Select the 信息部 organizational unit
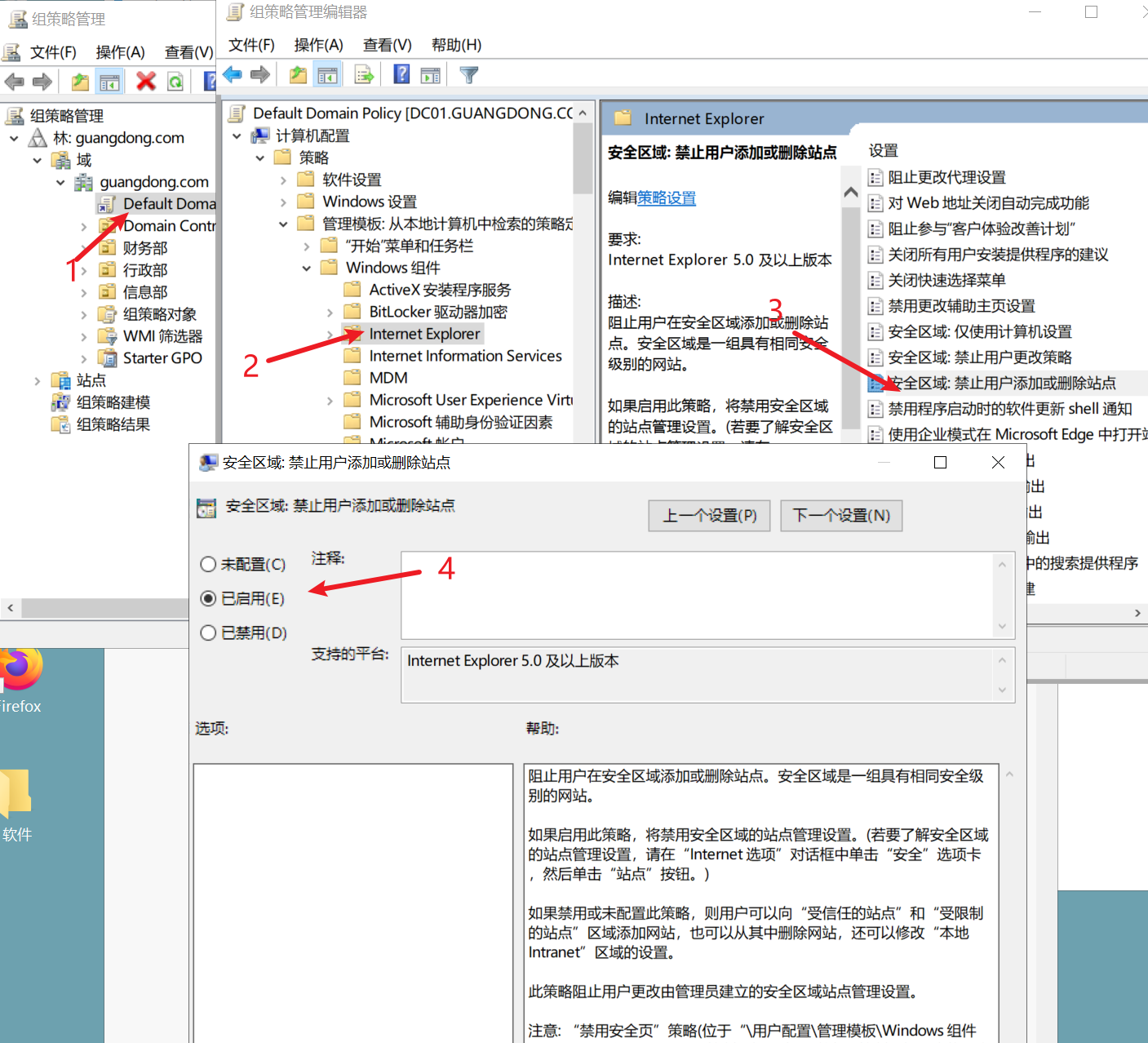The height and width of the screenshot is (1043, 1148). click(x=145, y=292)
